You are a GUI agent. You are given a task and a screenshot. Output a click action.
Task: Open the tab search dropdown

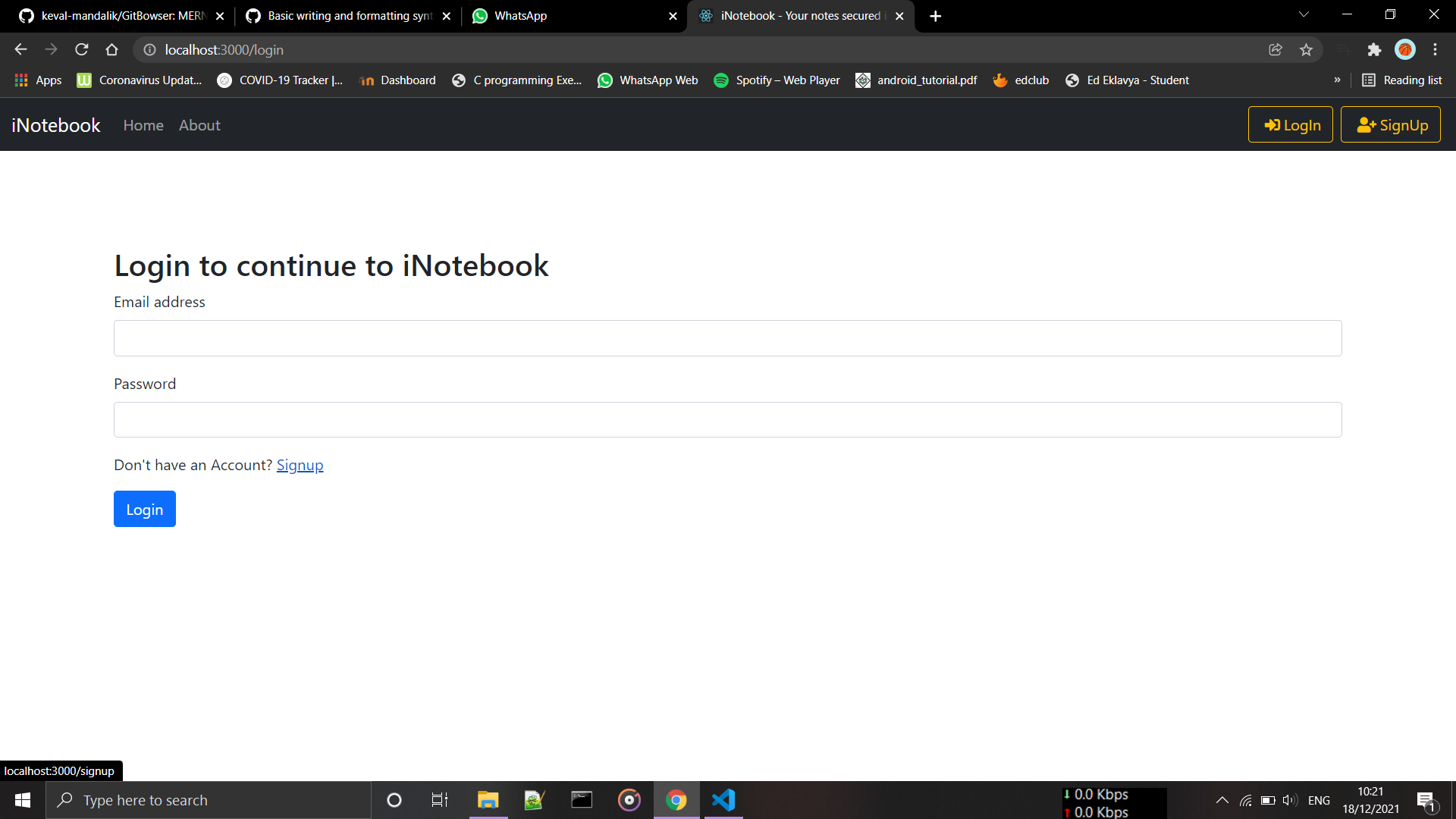tap(1303, 14)
